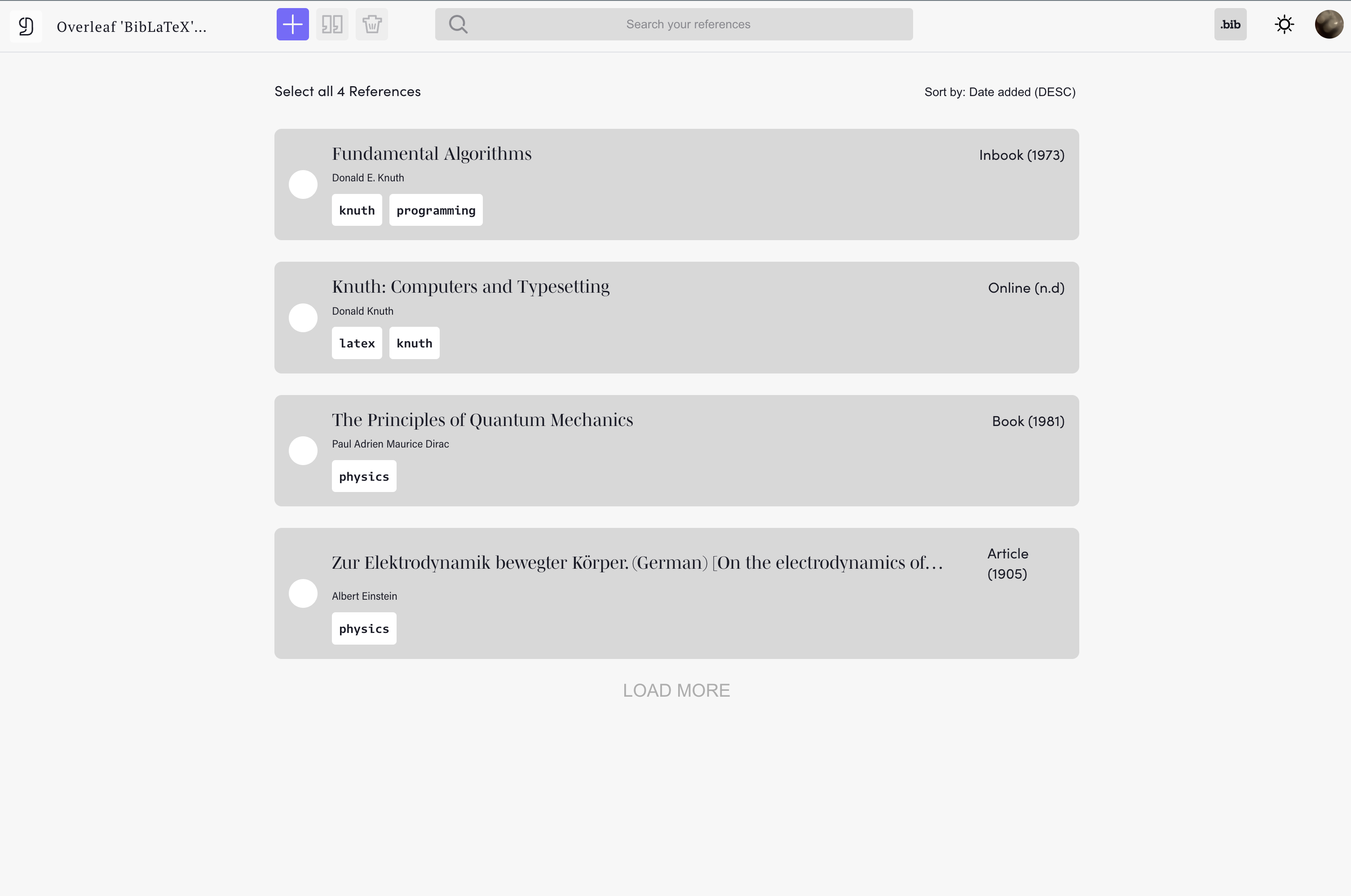Image resolution: width=1351 pixels, height=896 pixels.
Task: Select the Knuth Computers and Typesetting circle
Action: click(303, 318)
